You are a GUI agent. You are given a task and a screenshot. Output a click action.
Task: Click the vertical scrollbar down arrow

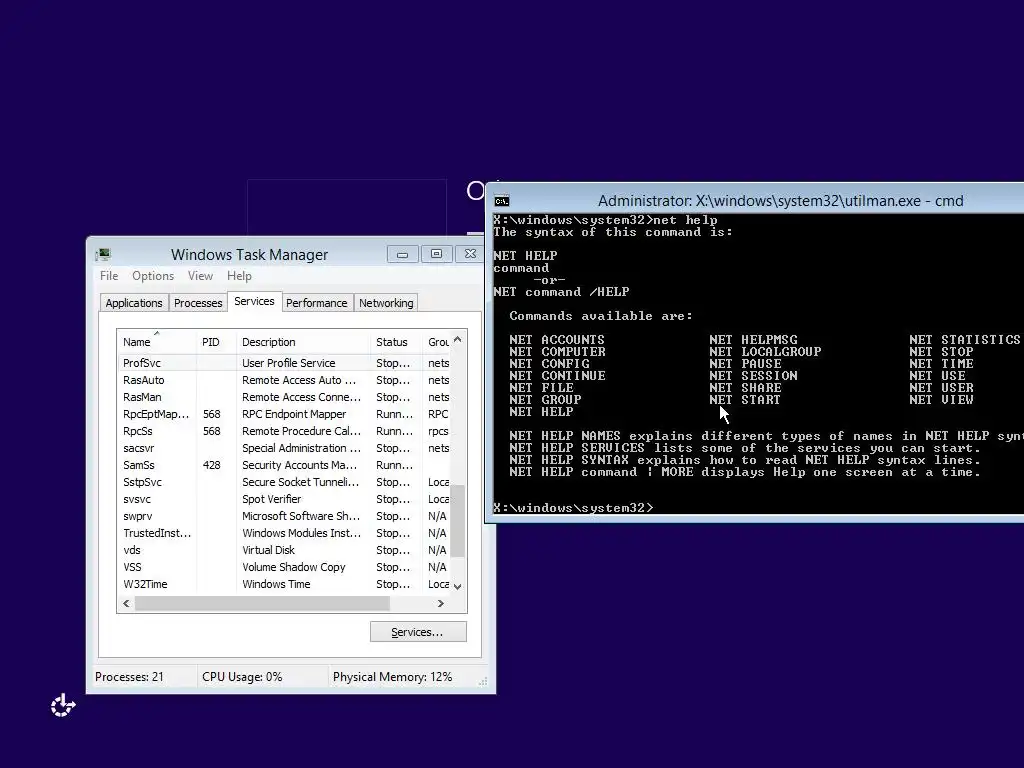pos(458,586)
